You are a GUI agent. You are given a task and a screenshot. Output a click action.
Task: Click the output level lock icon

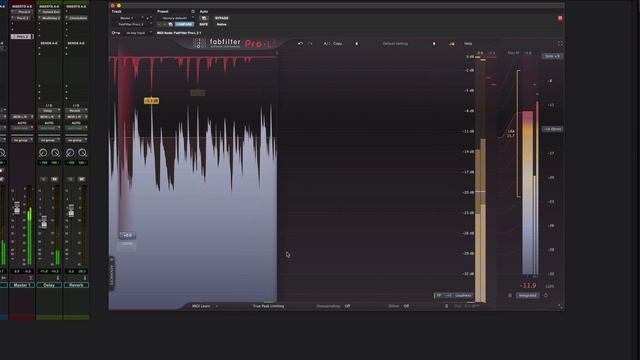446,306
